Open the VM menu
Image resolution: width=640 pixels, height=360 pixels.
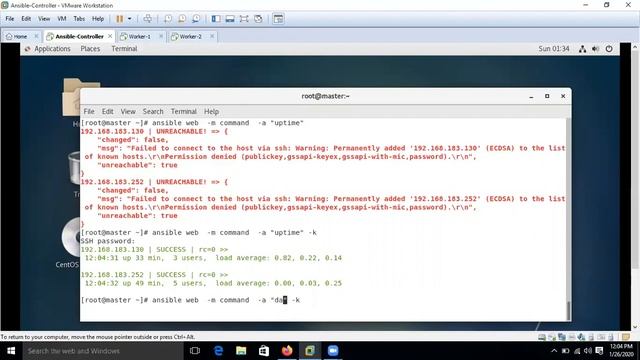click(62, 19)
